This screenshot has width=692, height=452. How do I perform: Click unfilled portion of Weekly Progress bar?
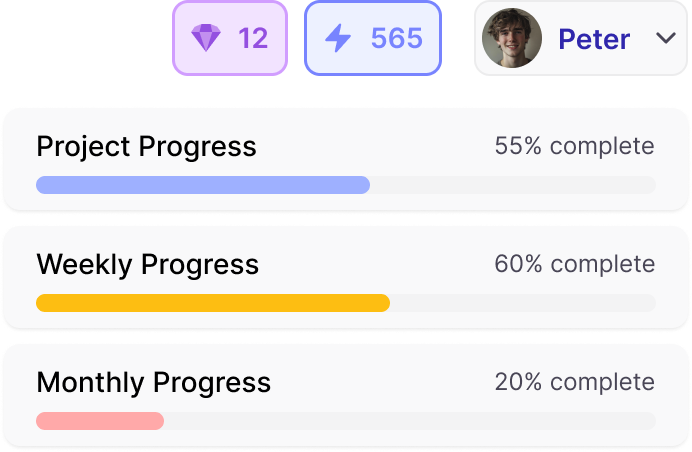[x=523, y=303]
